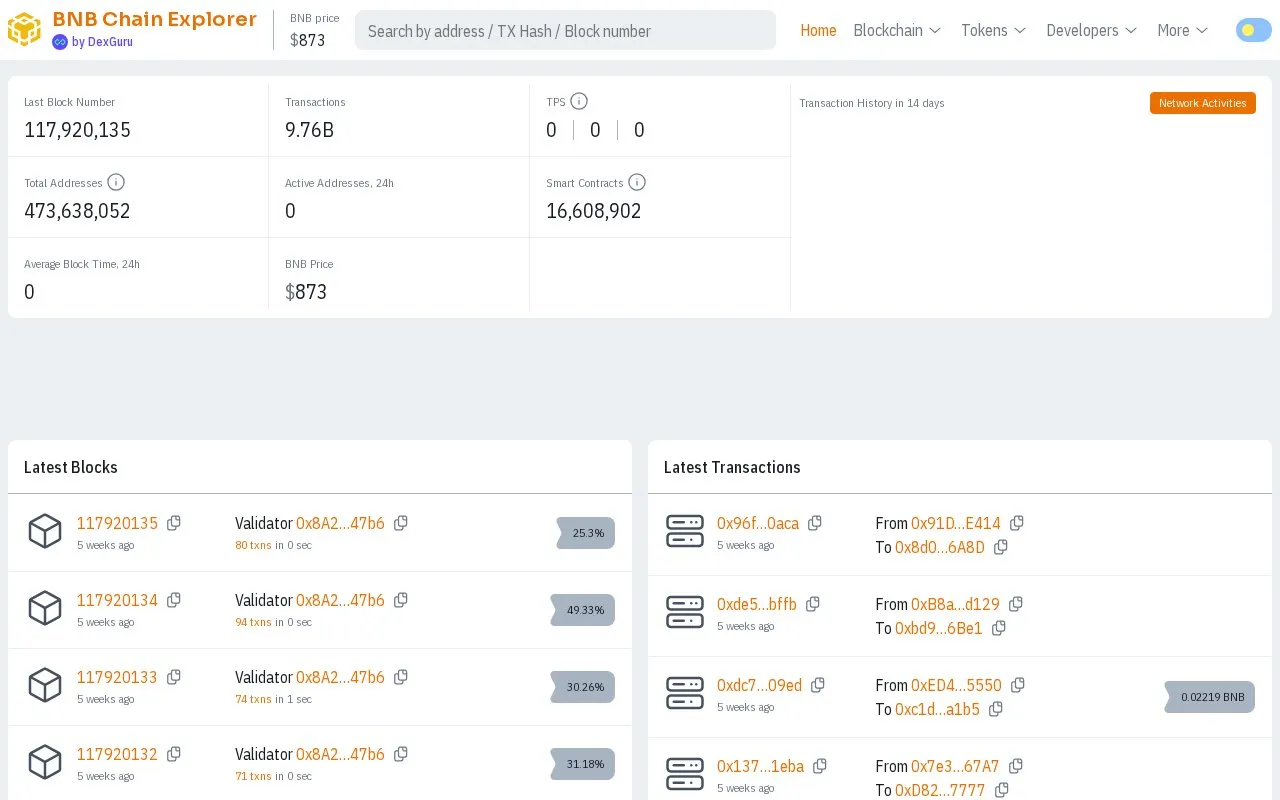Screen dimensions: 1280x800
Task: Copy recipient address 0xc1d...a1b5
Action: point(996,709)
